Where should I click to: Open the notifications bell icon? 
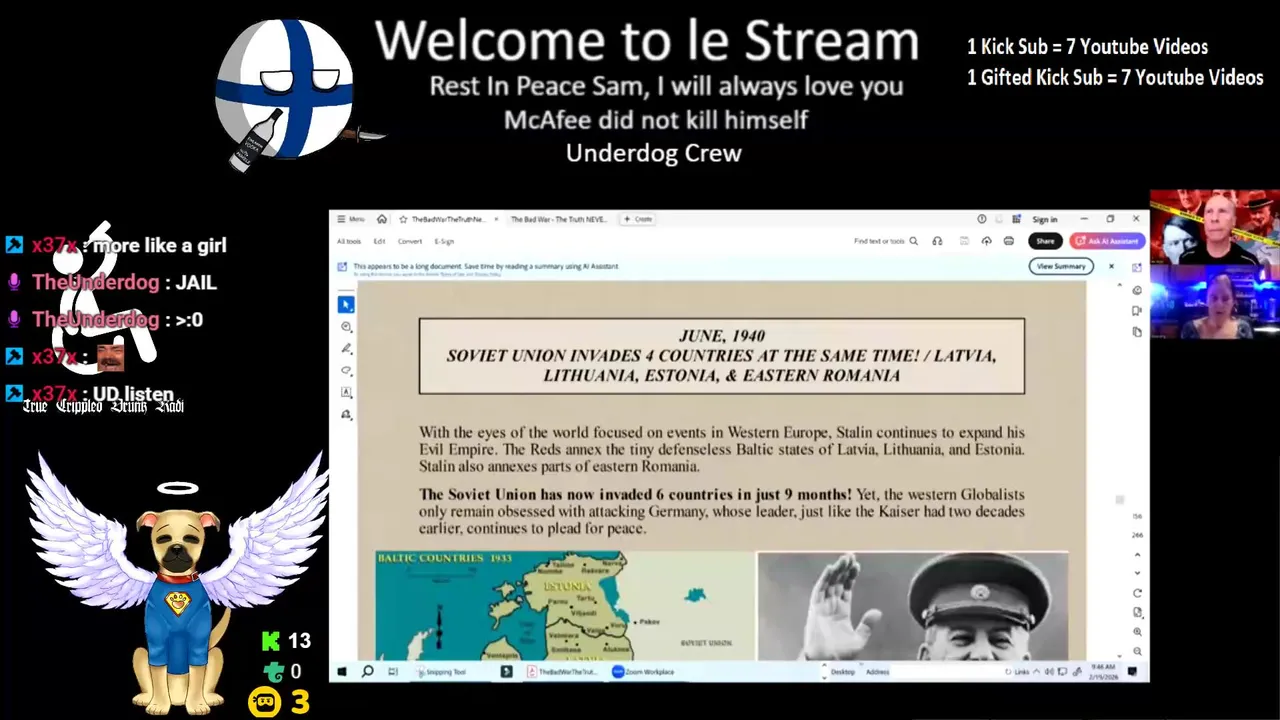tap(998, 219)
